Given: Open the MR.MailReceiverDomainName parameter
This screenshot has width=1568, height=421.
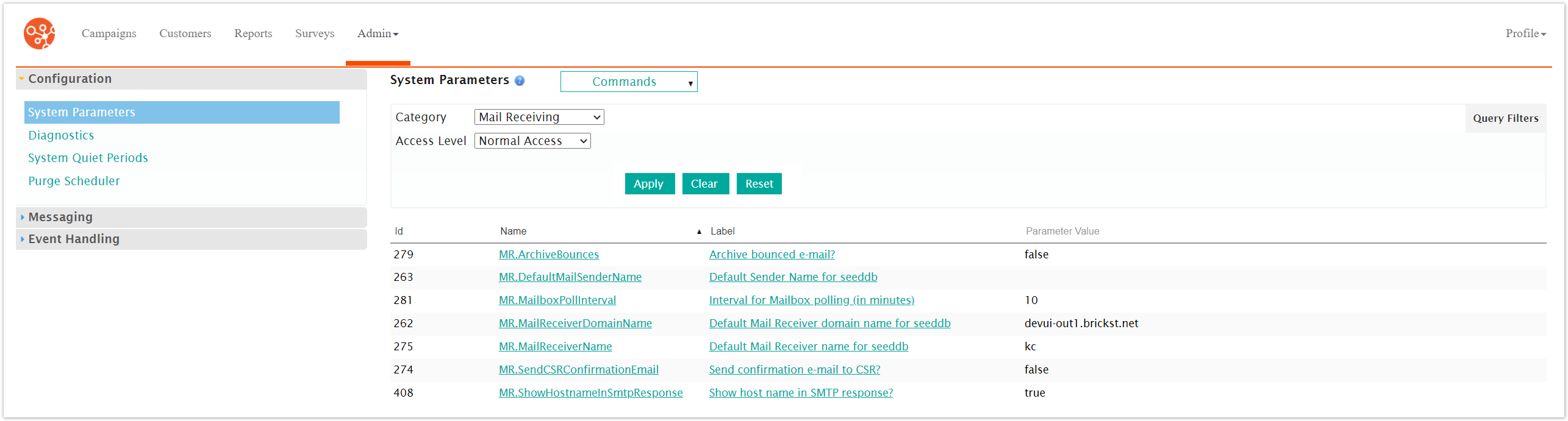Looking at the screenshot, I should (x=575, y=324).
